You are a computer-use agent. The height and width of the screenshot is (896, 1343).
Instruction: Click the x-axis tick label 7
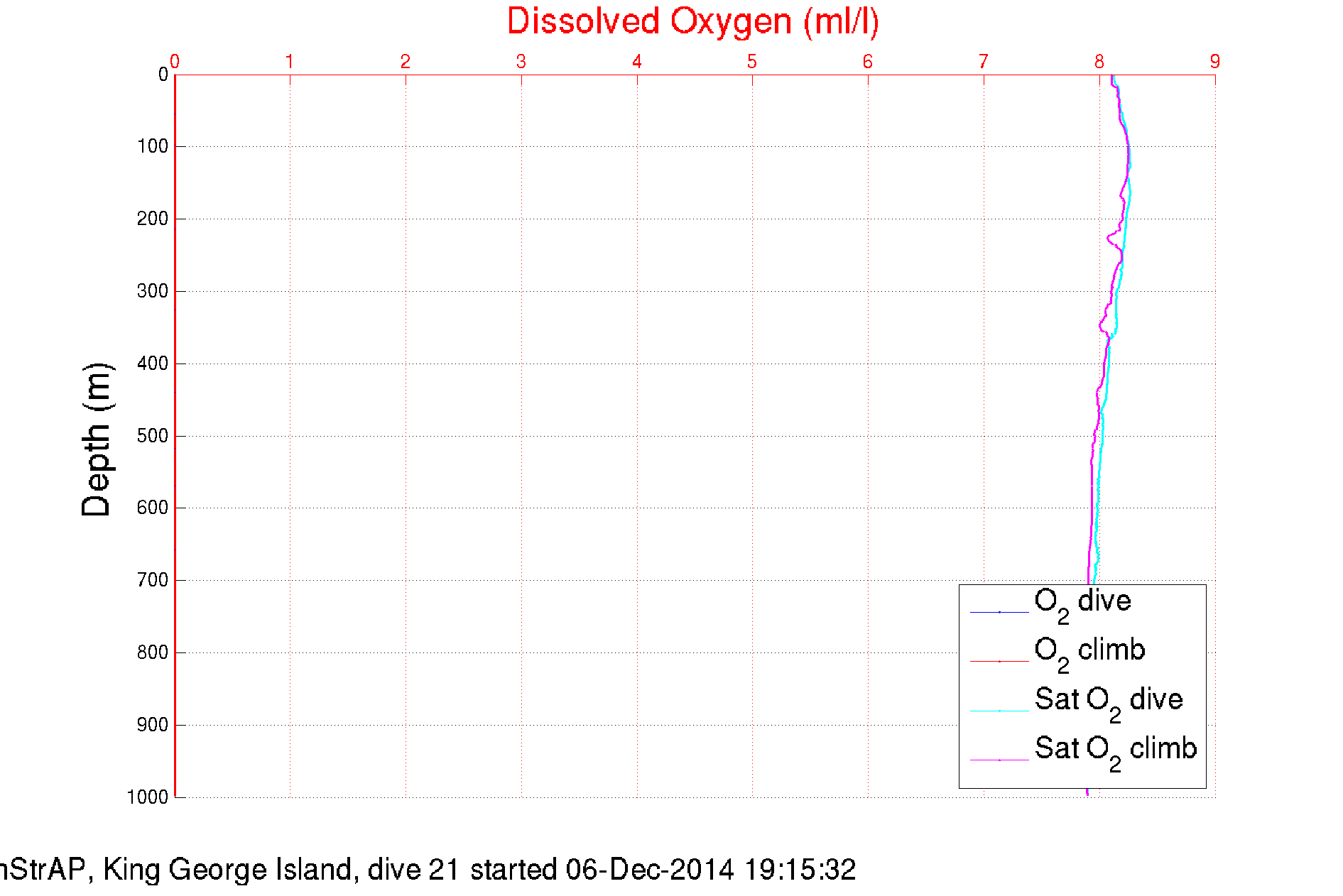pos(983,62)
